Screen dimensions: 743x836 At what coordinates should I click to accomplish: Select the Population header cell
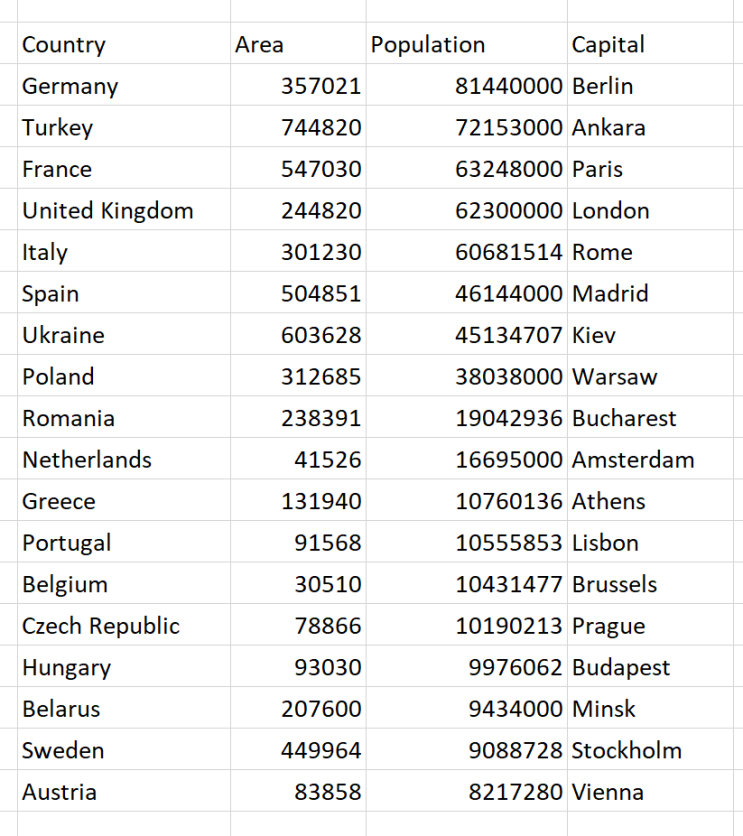pos(428,45)
